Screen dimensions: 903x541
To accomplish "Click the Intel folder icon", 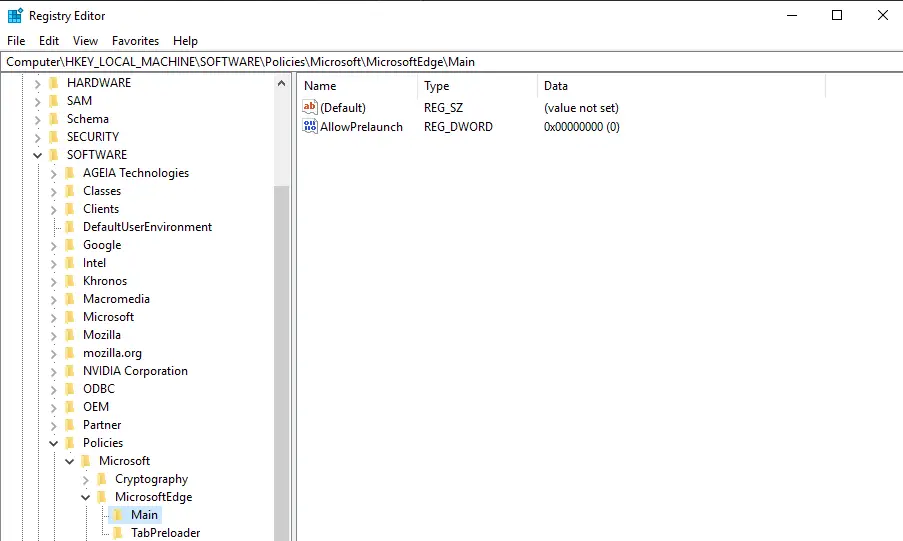I will 70,263.
